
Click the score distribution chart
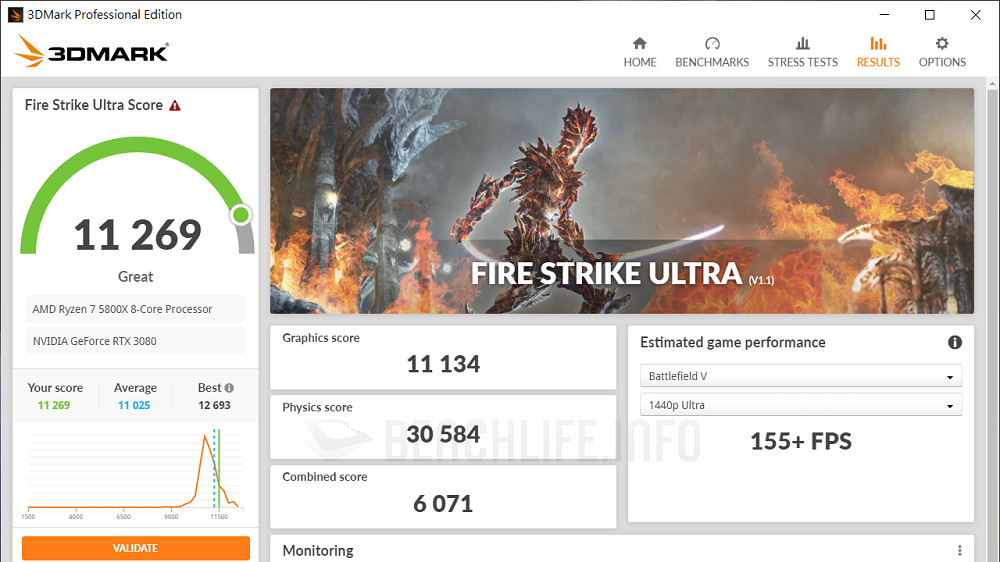point(135,470)
